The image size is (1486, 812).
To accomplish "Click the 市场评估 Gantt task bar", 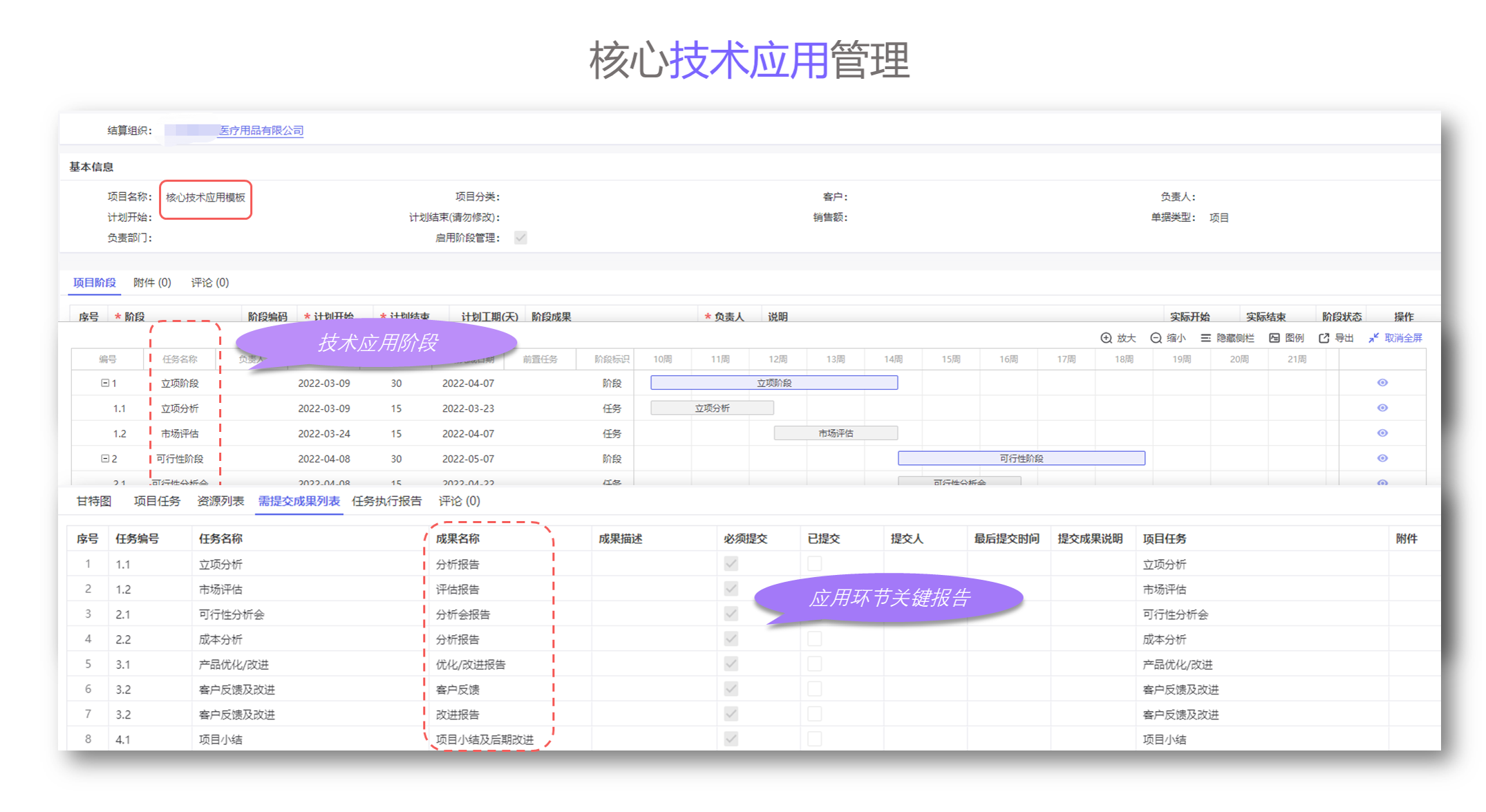I will point(836,433).
